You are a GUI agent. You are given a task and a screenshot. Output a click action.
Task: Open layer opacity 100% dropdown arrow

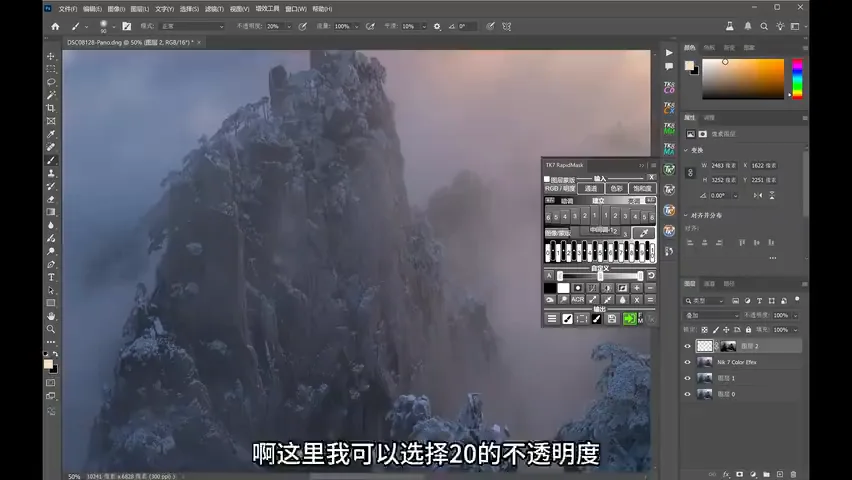click(x=795, y=315)
